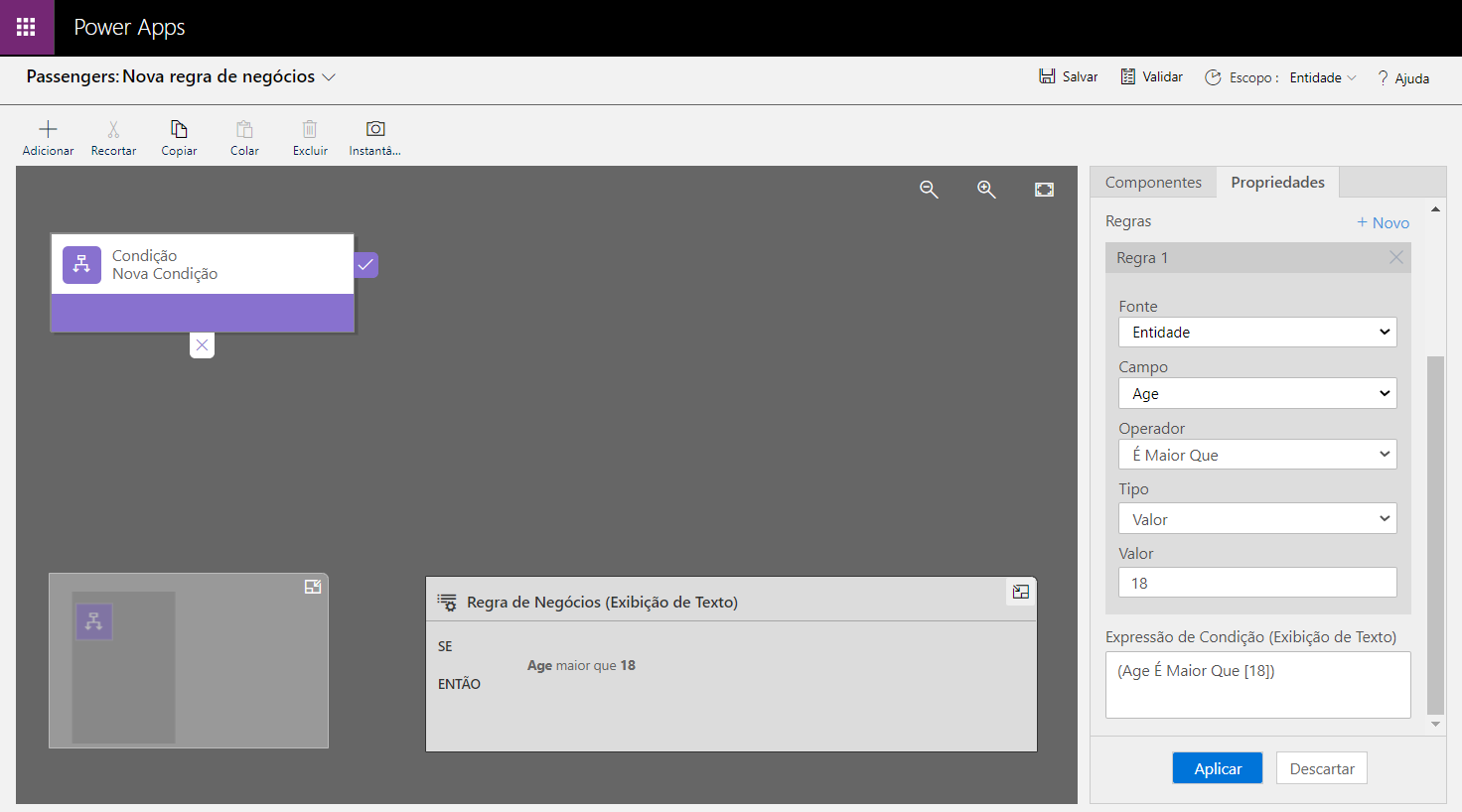1462x812 pixels.
Task: Open the Escopo Entidade dropdown
Action: tap(1323, 77)
